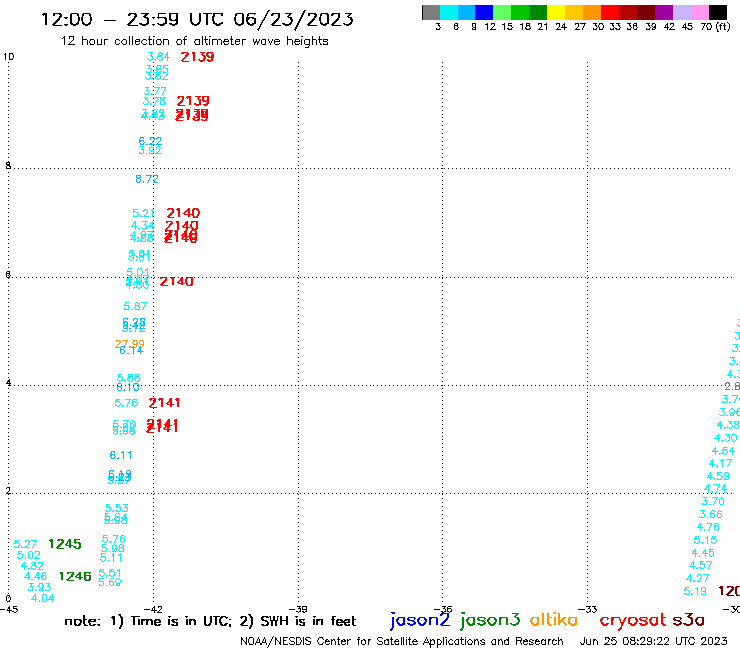Click the 4.57 wave height value
The height and width of the screenshot is (650, 740).
tap(700, 566)
